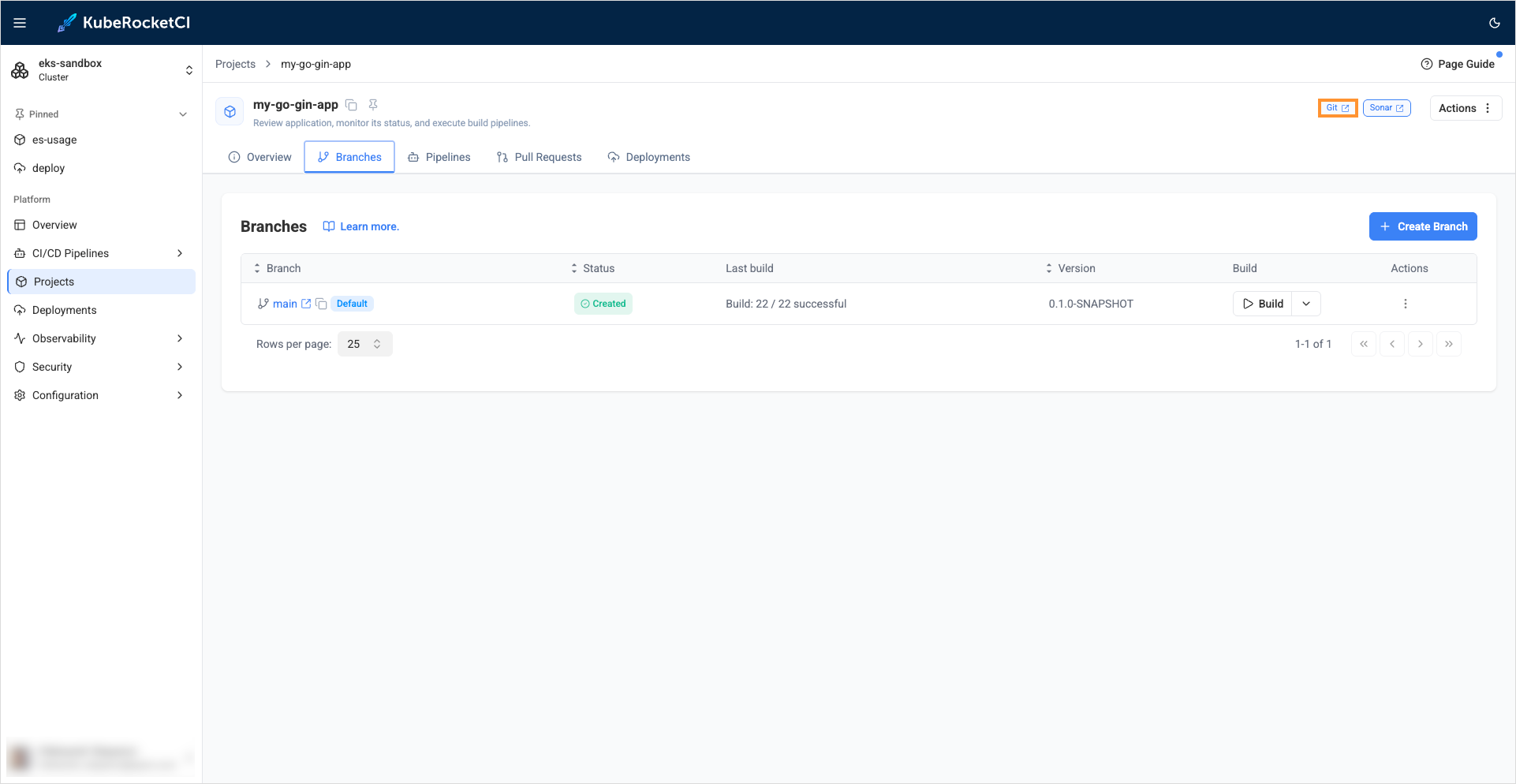The height and width of the screenshot is (784, 1516).
Task: Copy the my-go-gin-app name
Action: click(351, 104)
